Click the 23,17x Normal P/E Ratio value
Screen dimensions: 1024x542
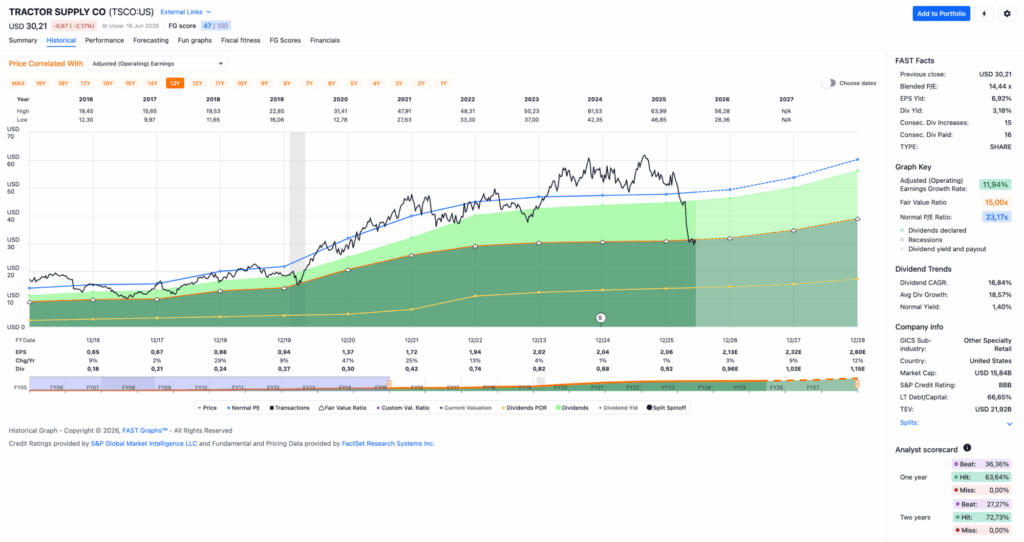tap(997, 217)
